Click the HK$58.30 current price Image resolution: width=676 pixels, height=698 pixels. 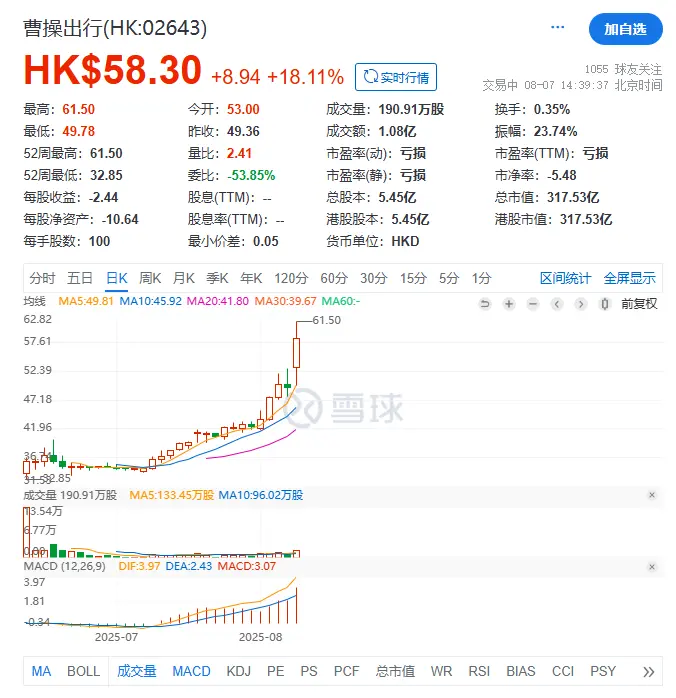pyautogui.click(x=112, y=70)
